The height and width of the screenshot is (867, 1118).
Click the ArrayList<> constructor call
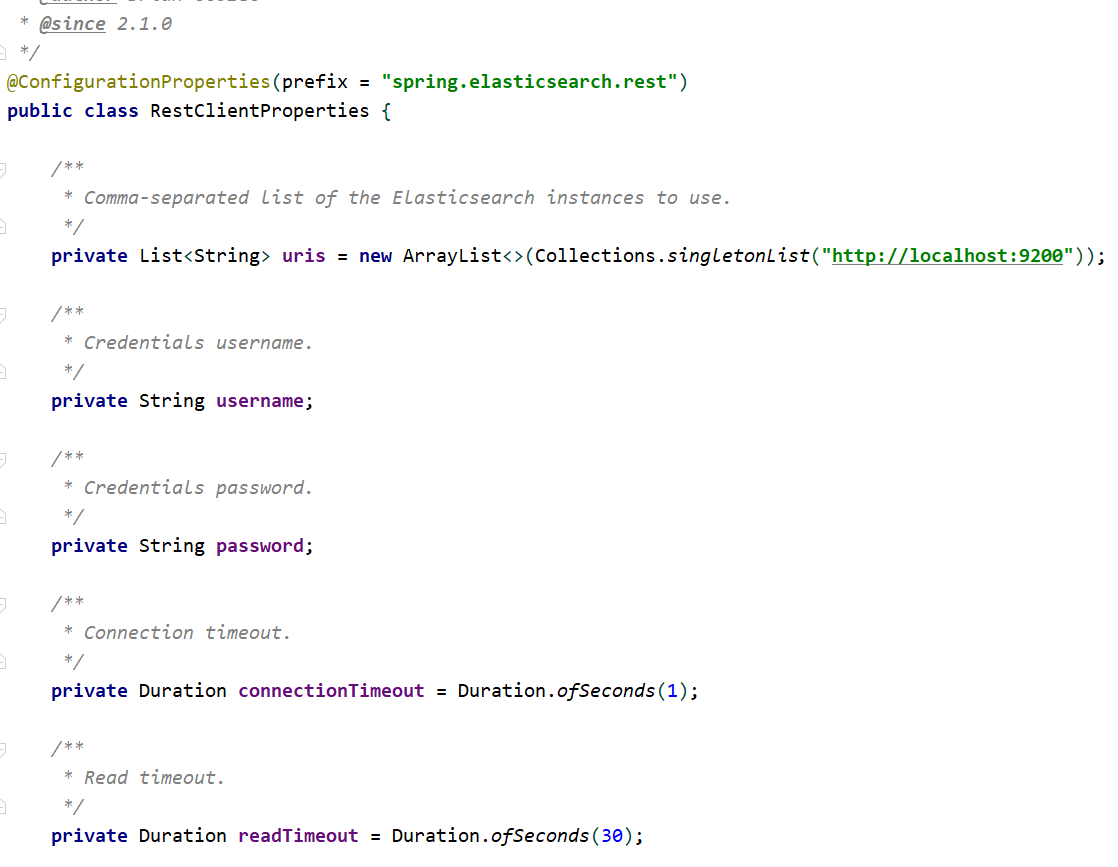pos(463,256)
